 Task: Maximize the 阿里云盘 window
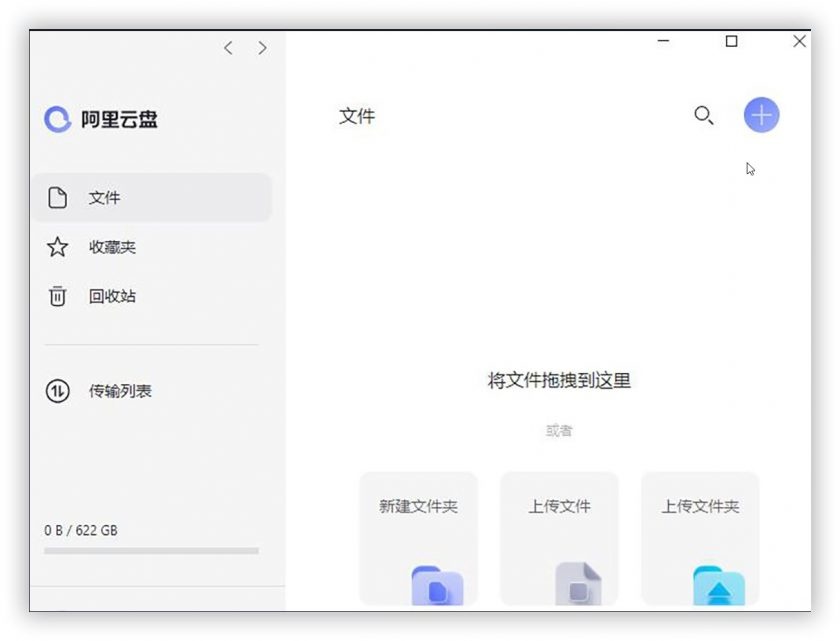pos(731,42)
